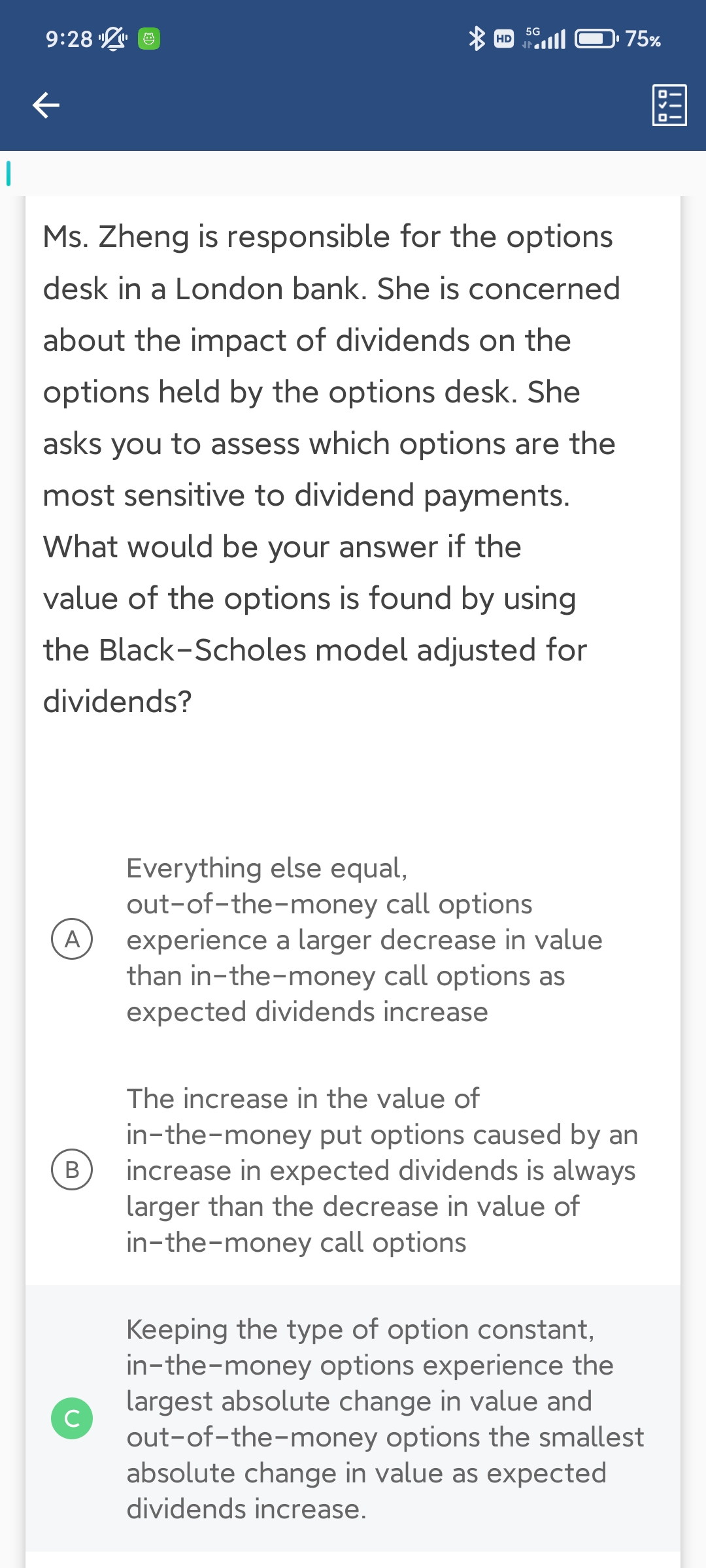Tap the 9:28 clock in status bar
Viewport: 706px width, 1568px height.
69,39
